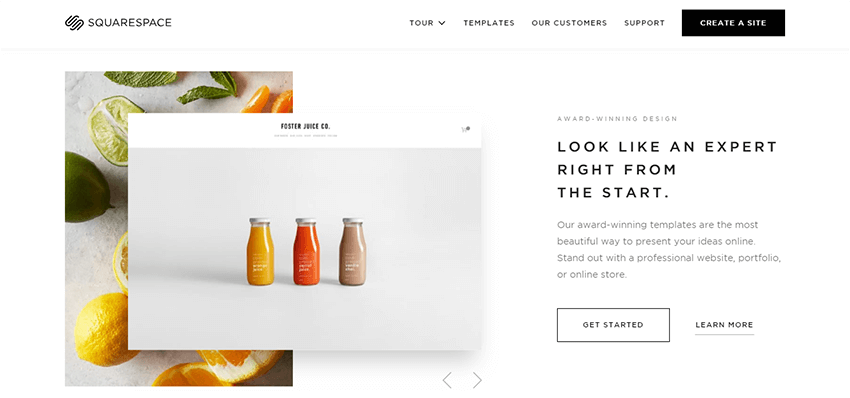Image resolution: width=850 pixels, height=398 pixels.
Task: Click the Squarespace logo icon
Action: click(x=74, y=23)
